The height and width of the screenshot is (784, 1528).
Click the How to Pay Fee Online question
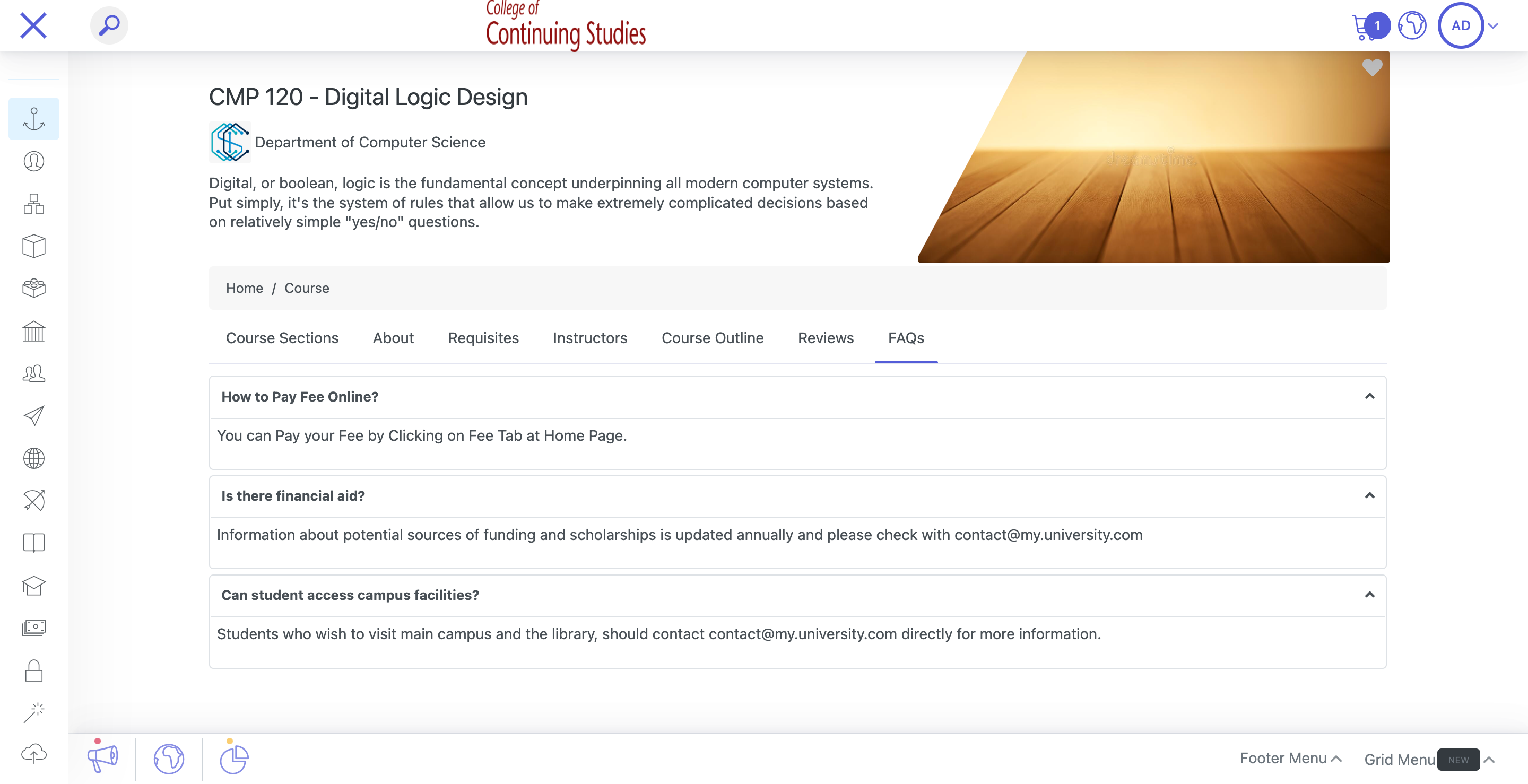pos(300,396)
